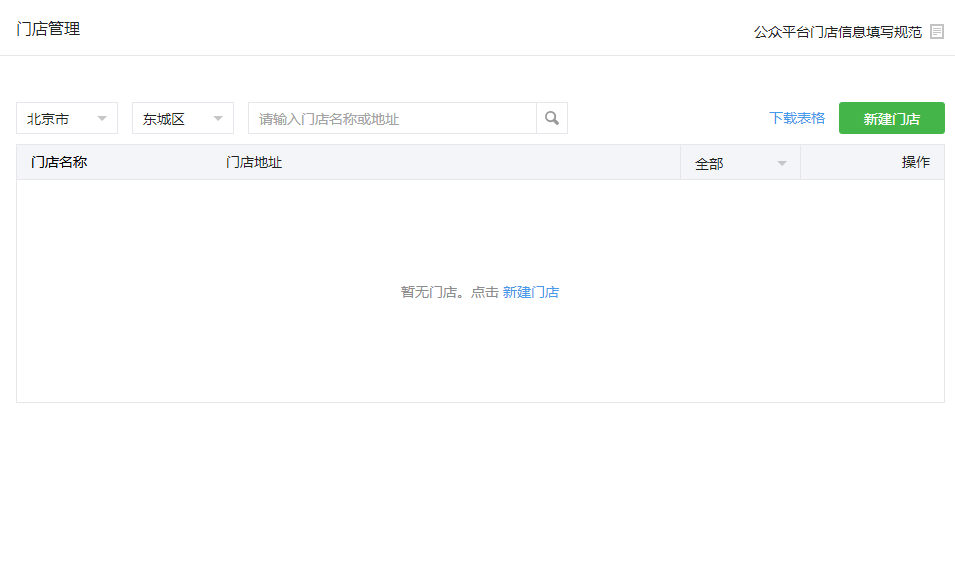Screen dimensions: 955x579
Task: Open the document icon beside 公众平台门店信息填写规范
Action: click(x=937, y=32)
